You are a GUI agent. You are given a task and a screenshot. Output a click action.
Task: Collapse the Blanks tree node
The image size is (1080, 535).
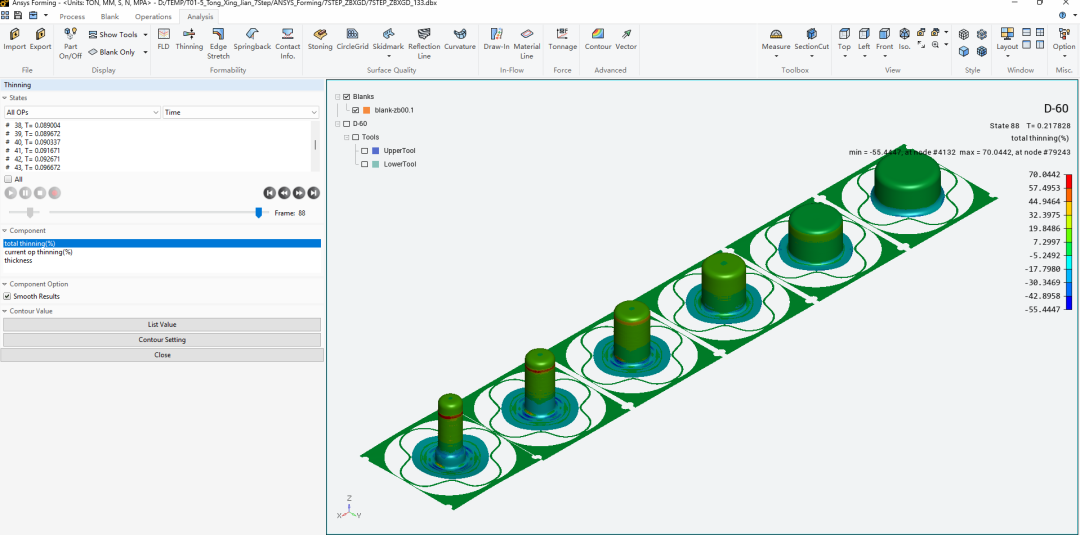[337, 97]
